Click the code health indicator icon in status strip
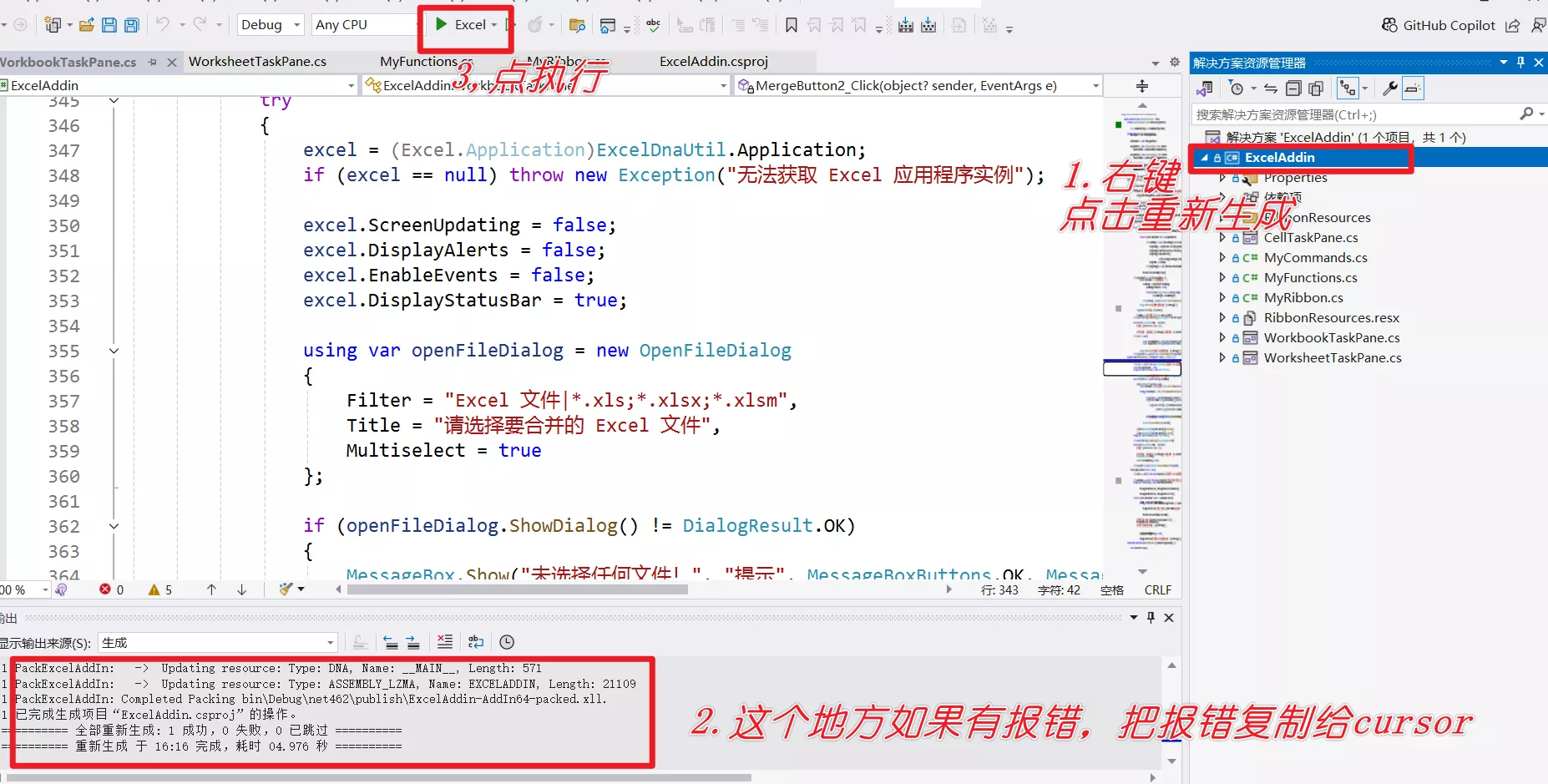The height and width of the screenshot is (784, 1548). click(61, 589)
